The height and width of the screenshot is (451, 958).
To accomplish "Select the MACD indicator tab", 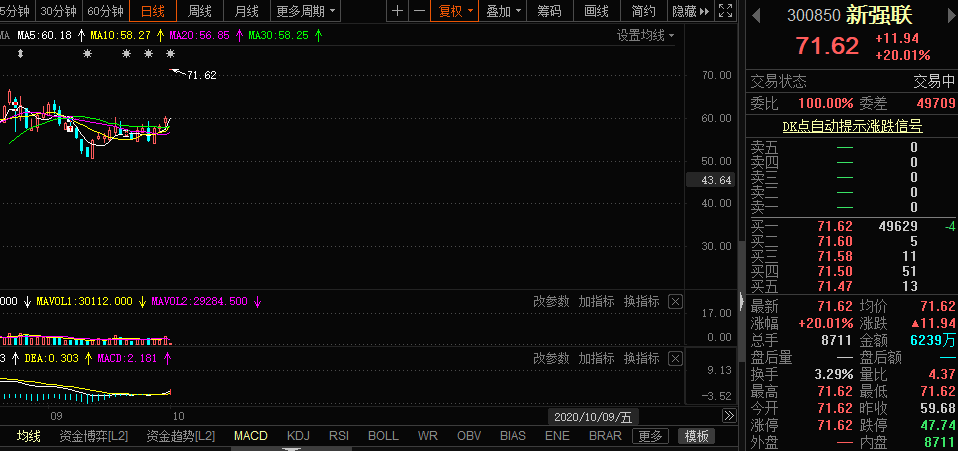I will pos(251,436).
